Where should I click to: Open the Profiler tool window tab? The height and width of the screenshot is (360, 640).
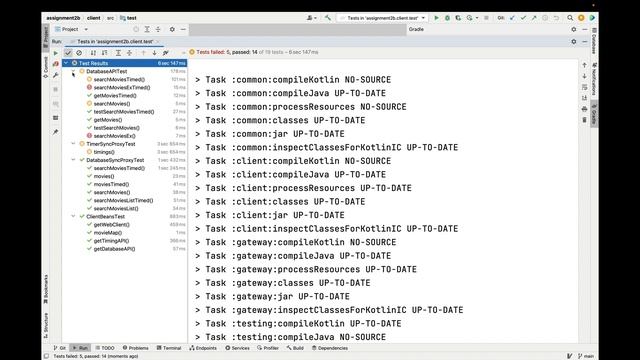click(x=268, y=348)
